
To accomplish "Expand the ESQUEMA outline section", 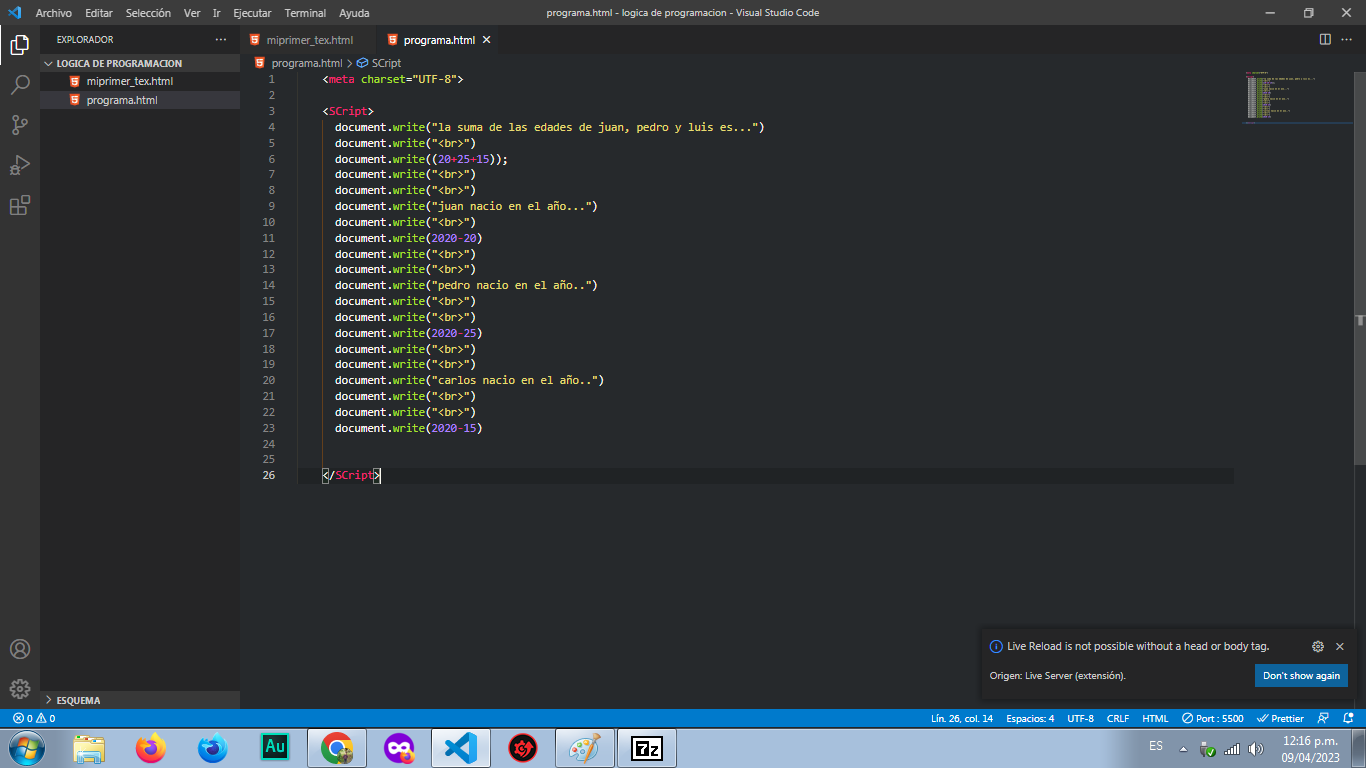I will coord(140,700).
